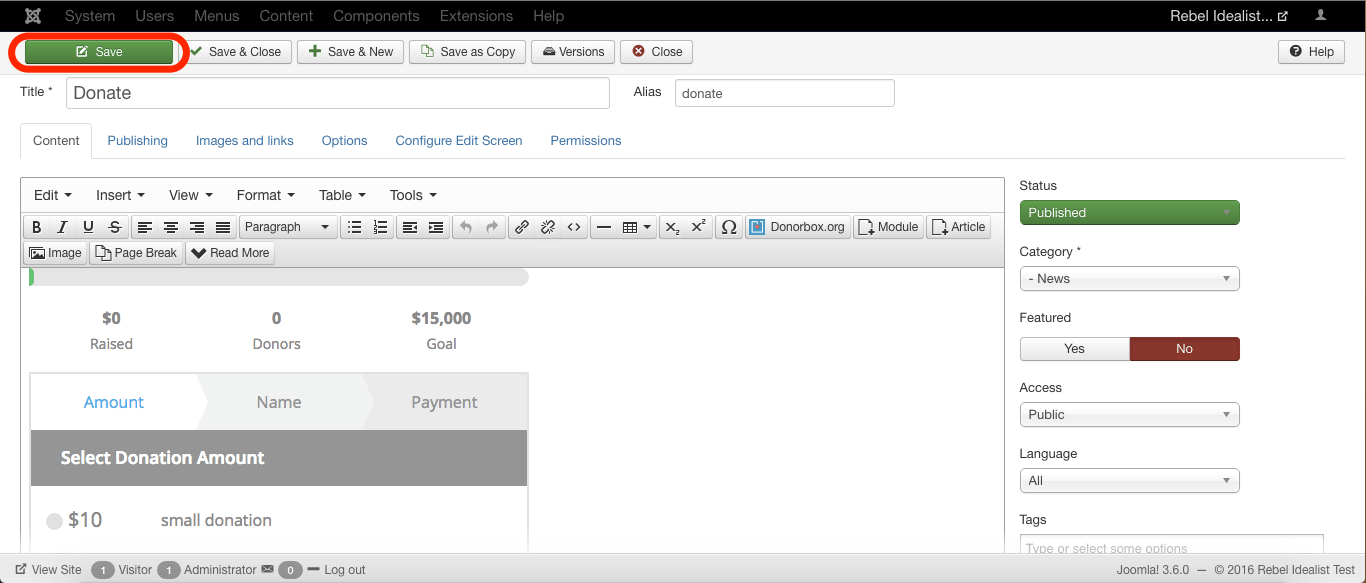The height and width of the screenshot is (583, 1366).
Task: Open the Tools menu in the editor
Action: pos(411,195)
